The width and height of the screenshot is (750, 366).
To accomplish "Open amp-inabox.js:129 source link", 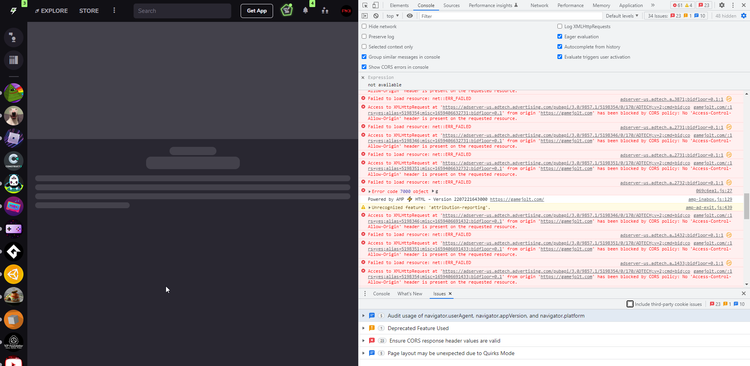I will [x=710, y=199].
